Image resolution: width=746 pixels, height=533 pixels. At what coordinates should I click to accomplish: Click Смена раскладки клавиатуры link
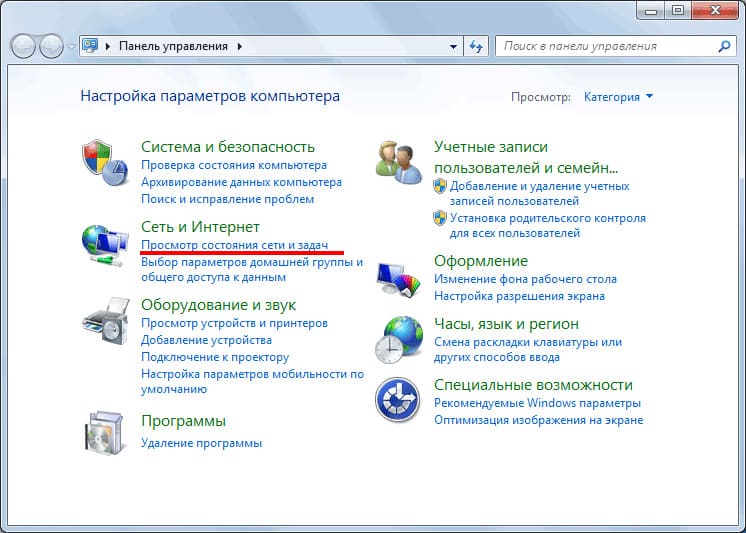point(528,349)
